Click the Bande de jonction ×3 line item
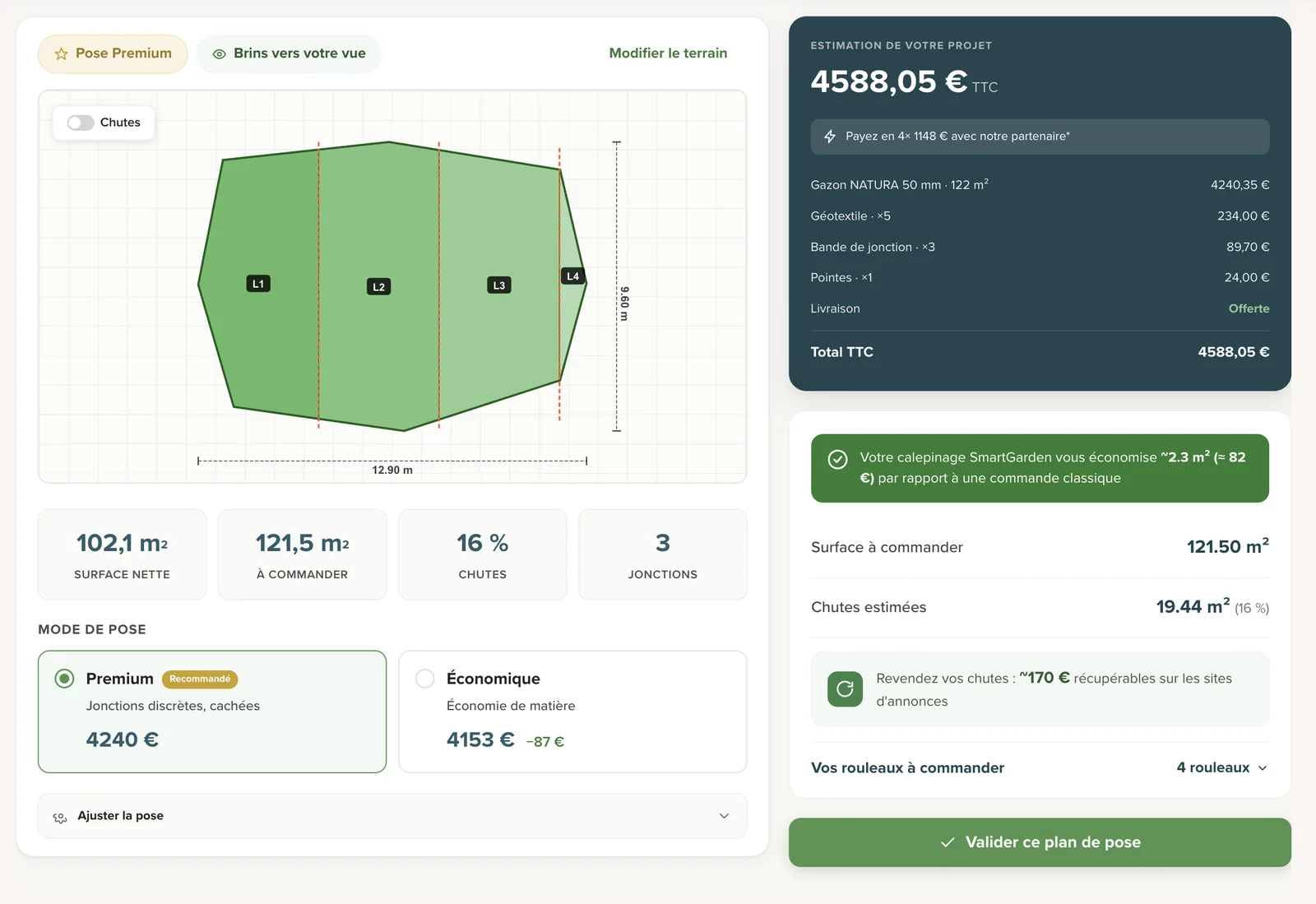 tap(1040, 247)
